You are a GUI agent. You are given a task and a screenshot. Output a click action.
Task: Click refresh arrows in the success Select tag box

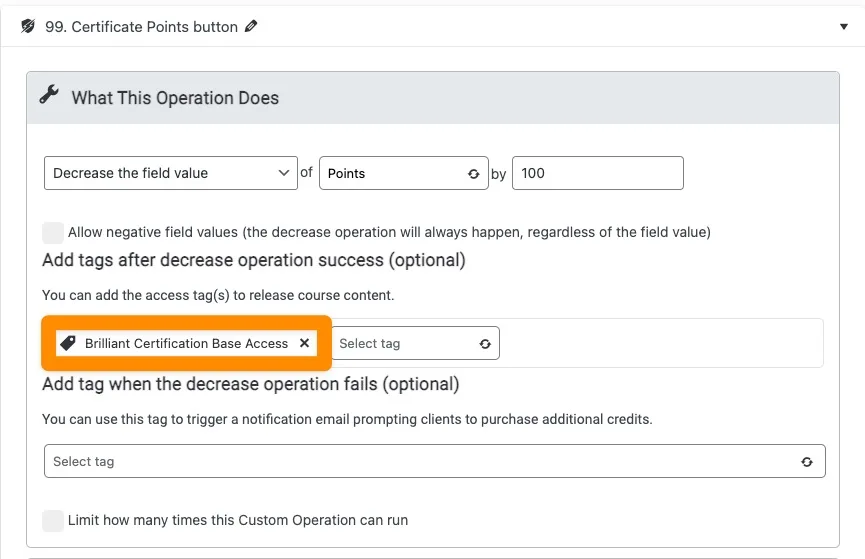[x=485, y=344]
